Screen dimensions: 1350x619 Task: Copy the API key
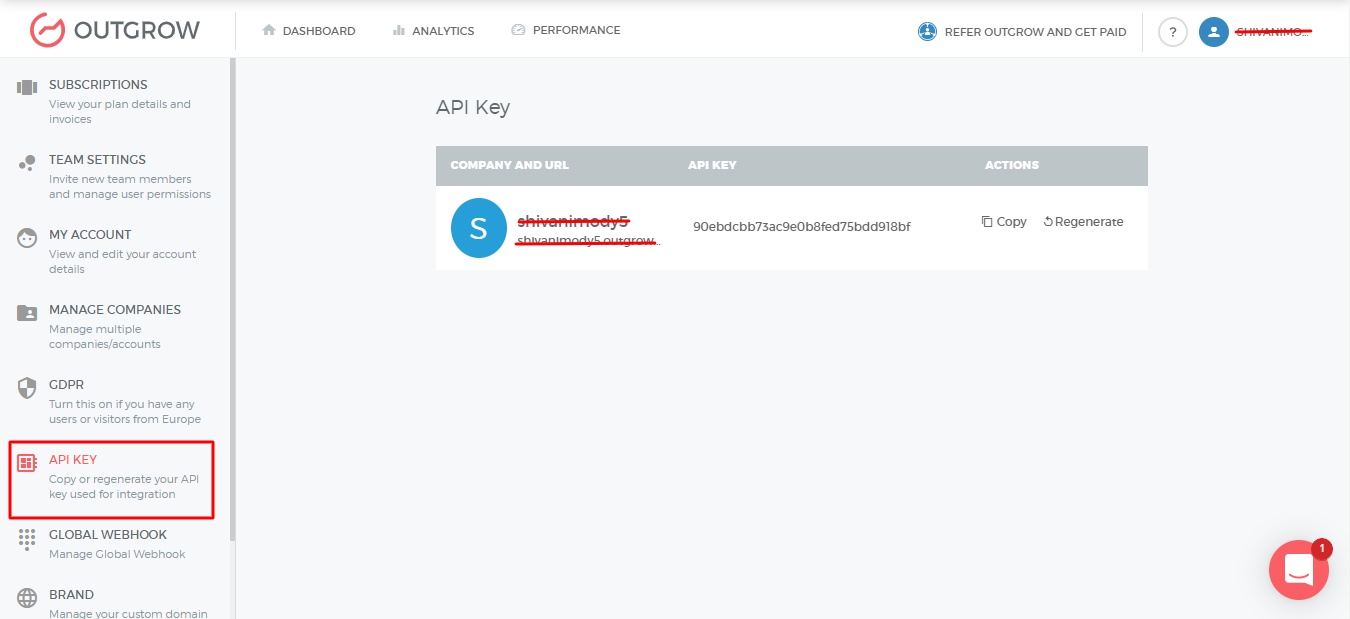1004,222
